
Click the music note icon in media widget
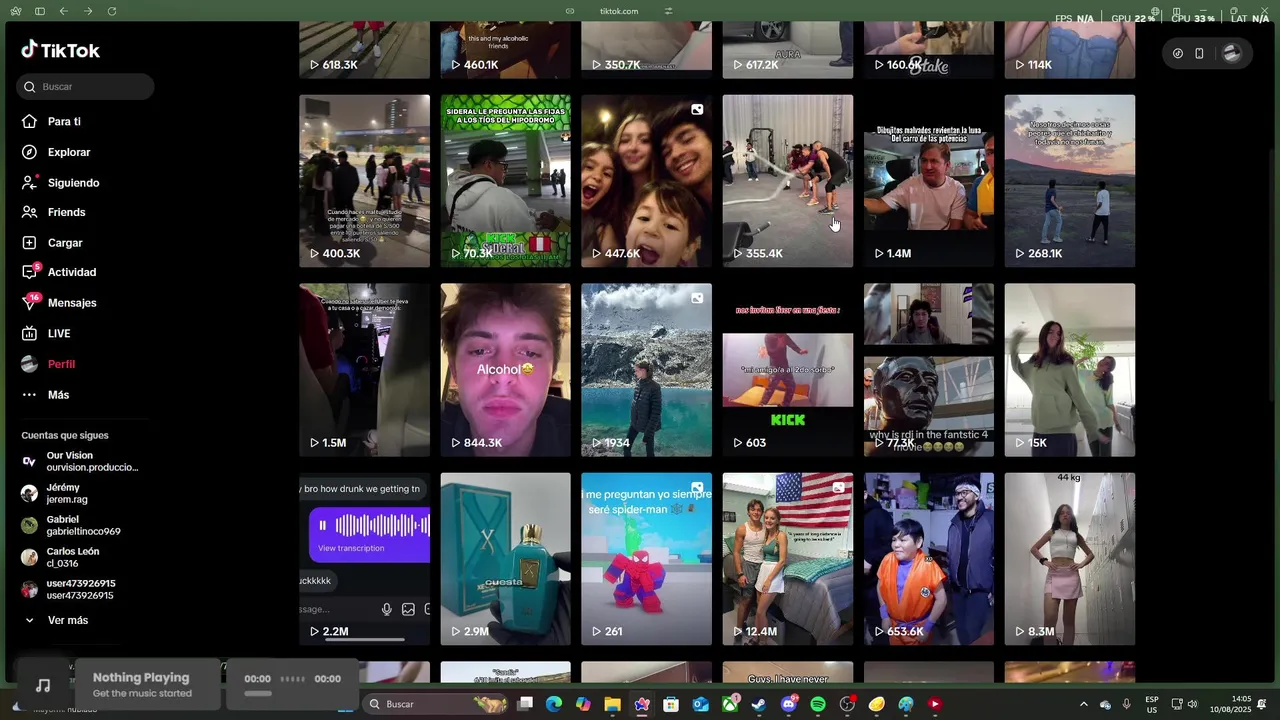coord(43,685)
